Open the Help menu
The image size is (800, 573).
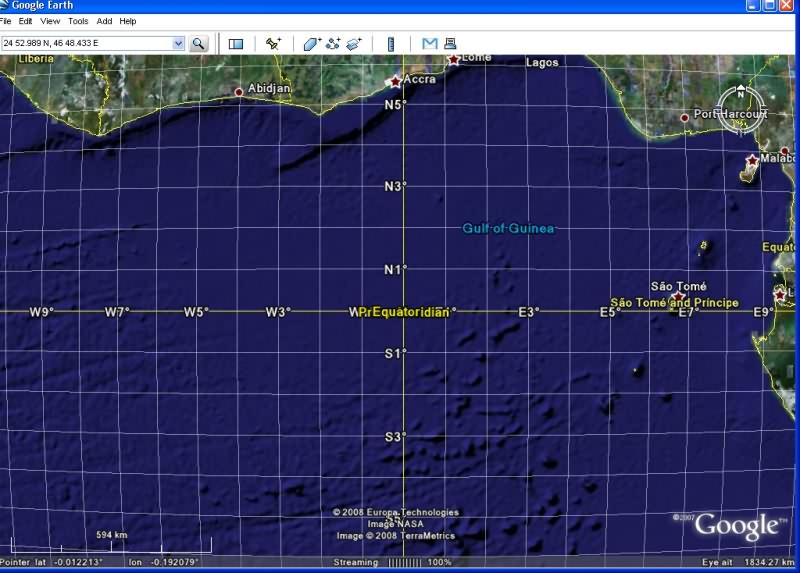(x=128, y=21)
